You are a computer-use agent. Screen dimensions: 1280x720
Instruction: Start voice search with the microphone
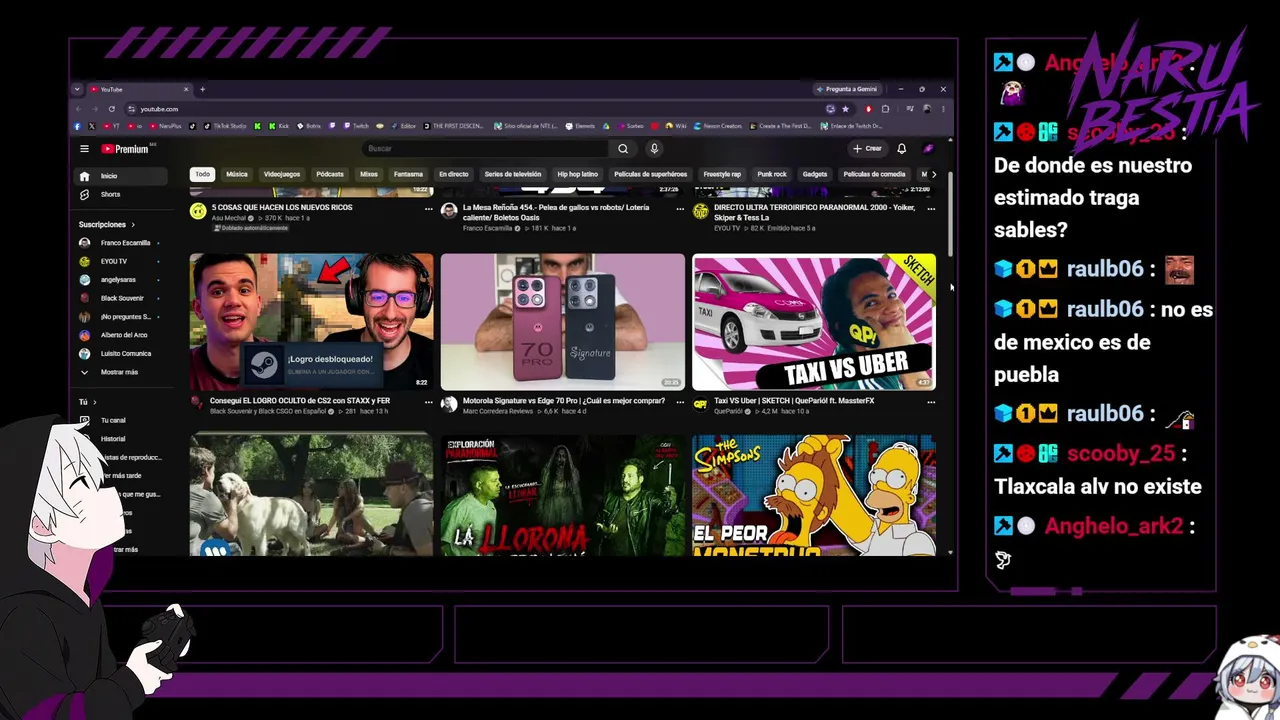654,149
